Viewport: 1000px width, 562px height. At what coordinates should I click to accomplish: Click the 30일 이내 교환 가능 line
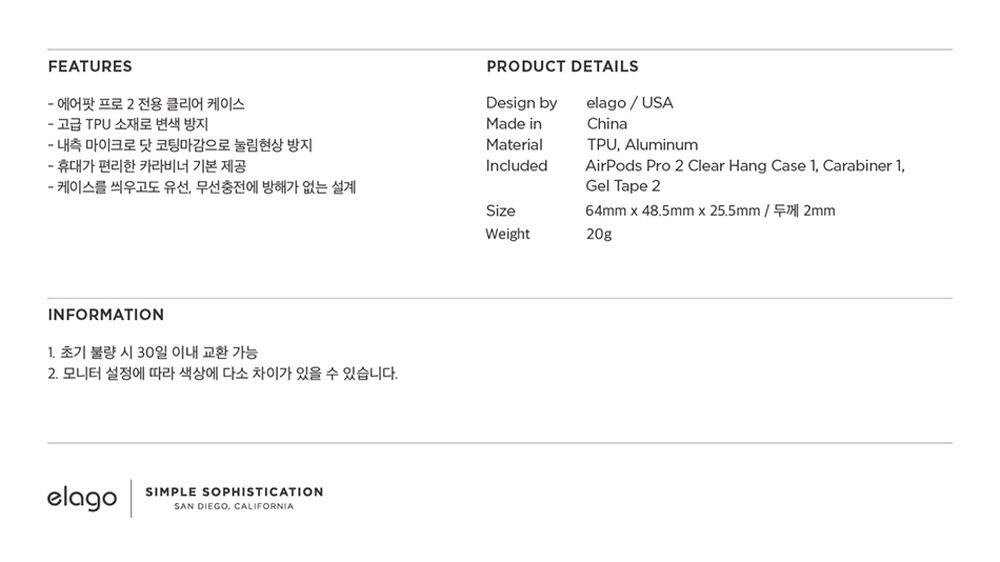(x=152, y=352)
